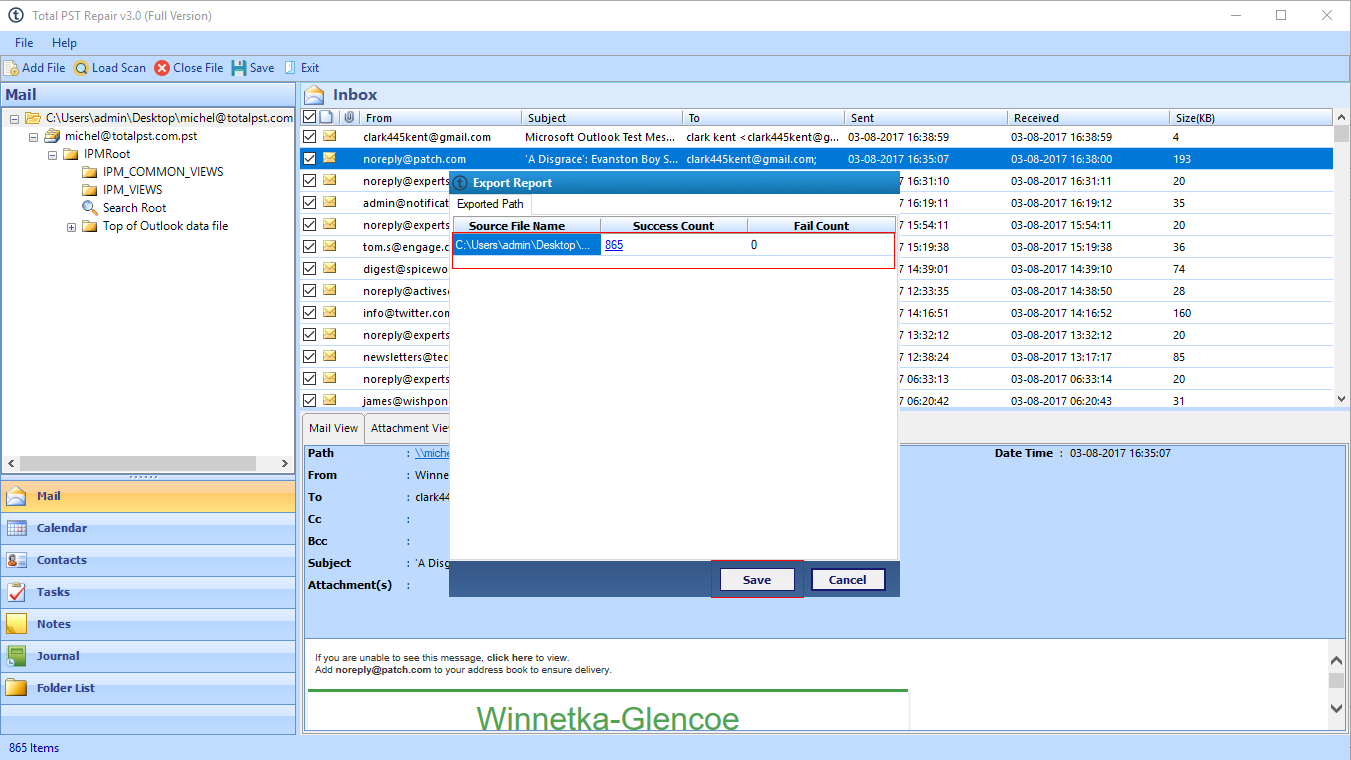Uncheck the newsletters@tec email checkbox
The height and width of the screenshot is (760, 1351).
coord(310,357)
